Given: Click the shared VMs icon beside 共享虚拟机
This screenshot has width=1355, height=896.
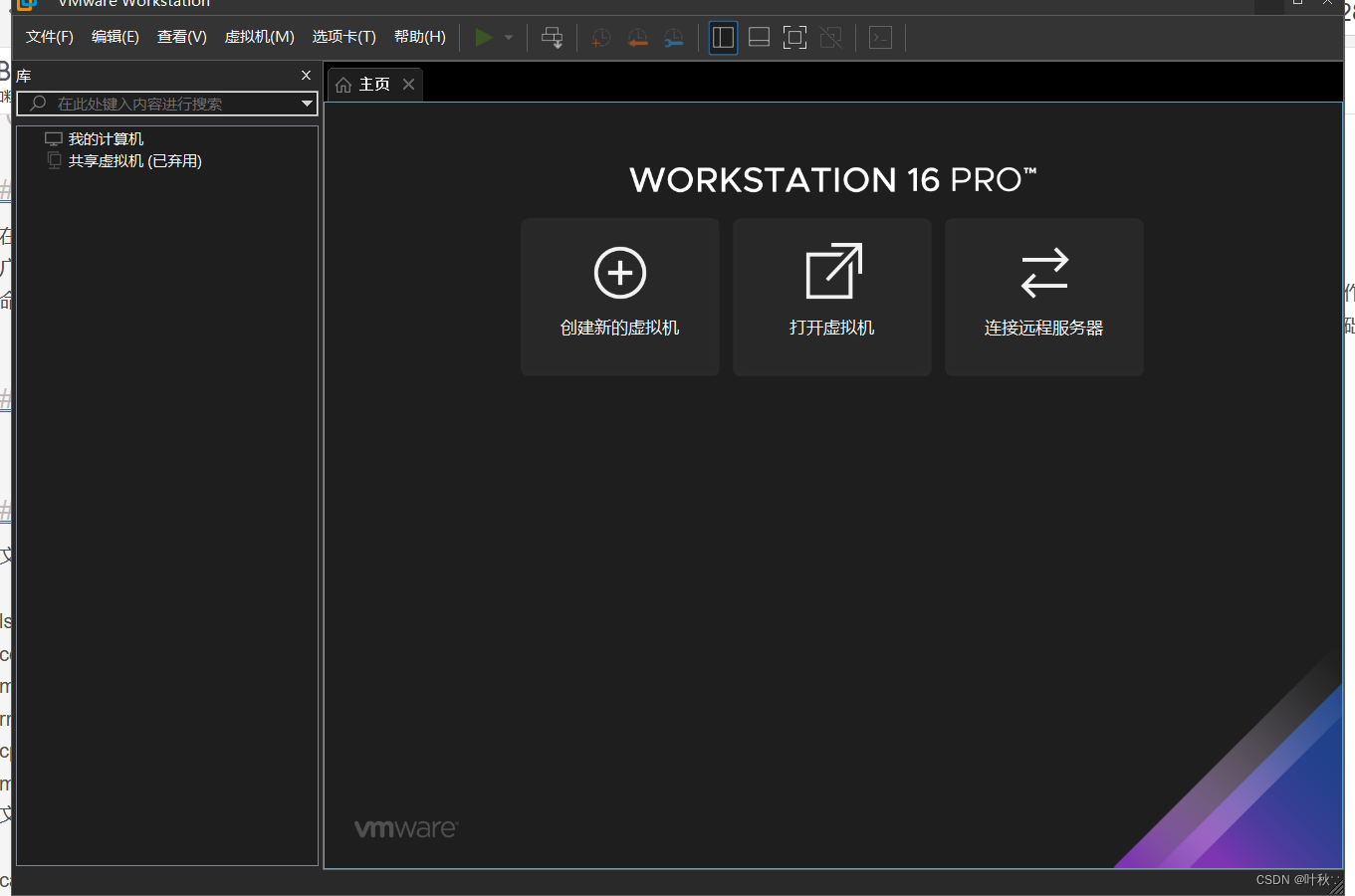Looking at the screenshot, I should point(54,160).
